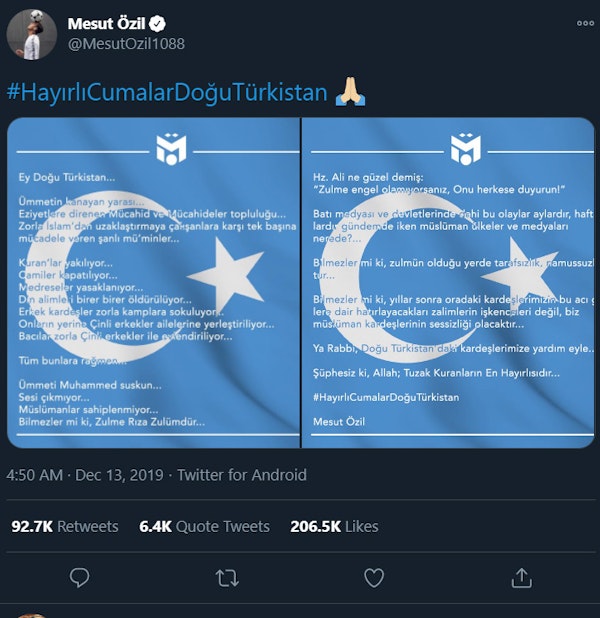Click the Twitter for Android source label

[242, 475]
